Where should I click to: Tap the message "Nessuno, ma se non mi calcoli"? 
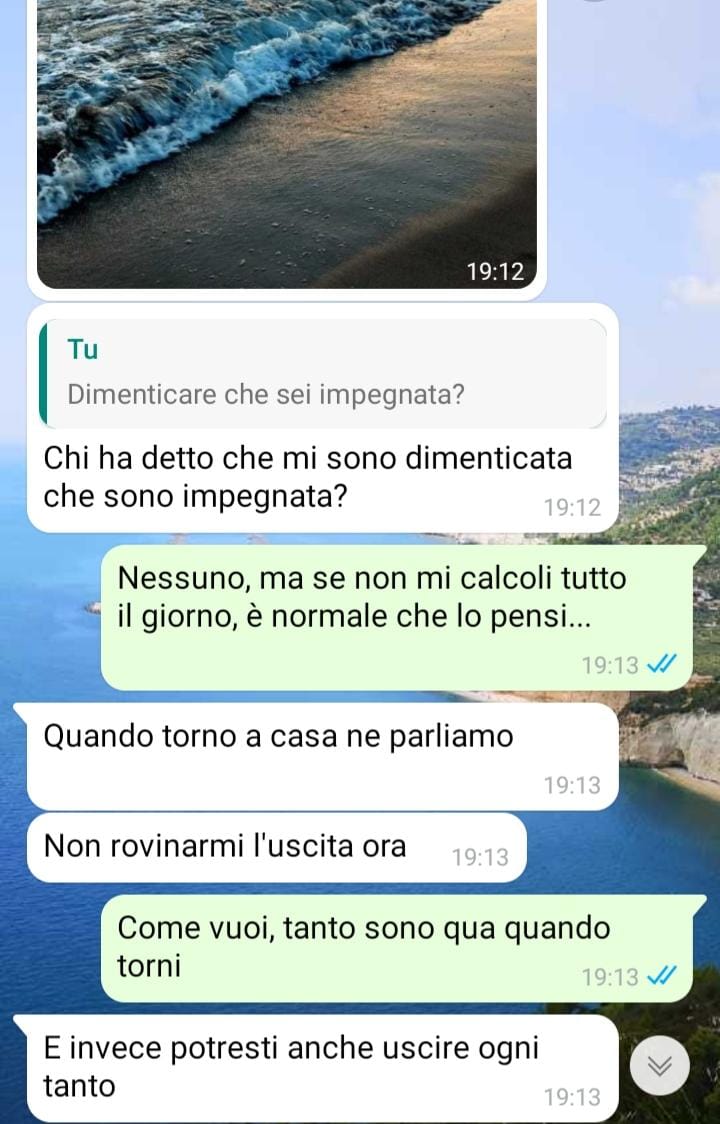click(397, 617)
